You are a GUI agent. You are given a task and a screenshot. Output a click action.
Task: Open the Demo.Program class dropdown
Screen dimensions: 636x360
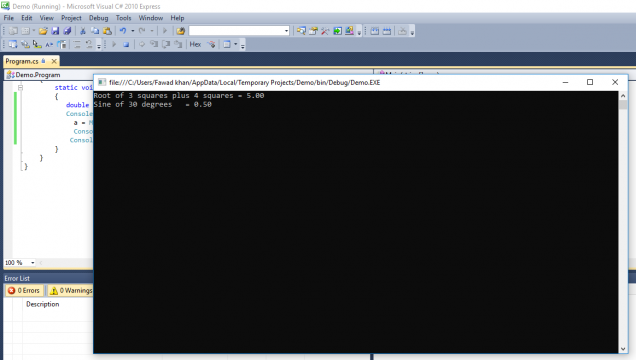pos(49,75)
